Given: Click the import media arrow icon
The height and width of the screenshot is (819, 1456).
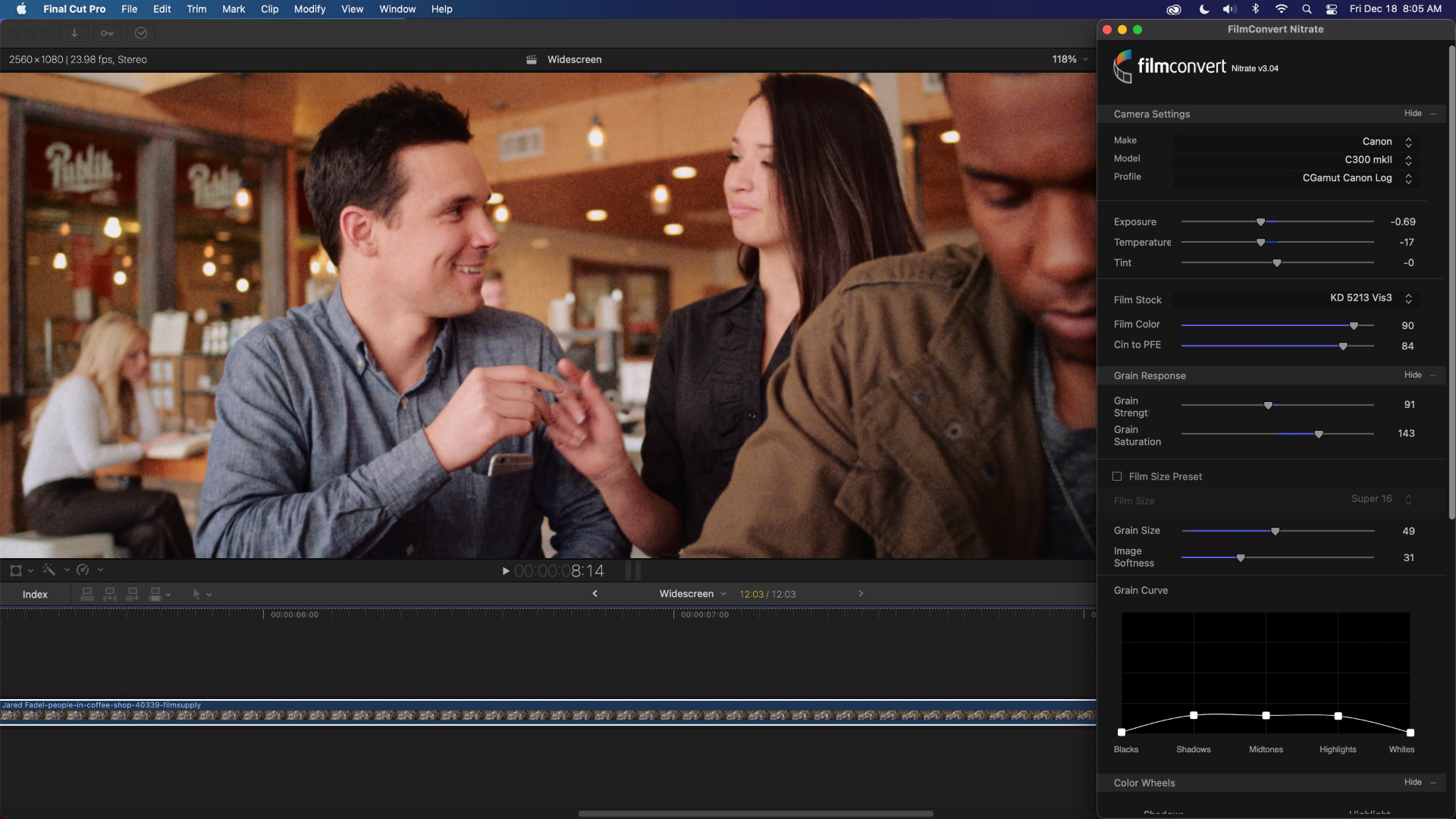Looking at the screenshot, I should coord(74,33).
